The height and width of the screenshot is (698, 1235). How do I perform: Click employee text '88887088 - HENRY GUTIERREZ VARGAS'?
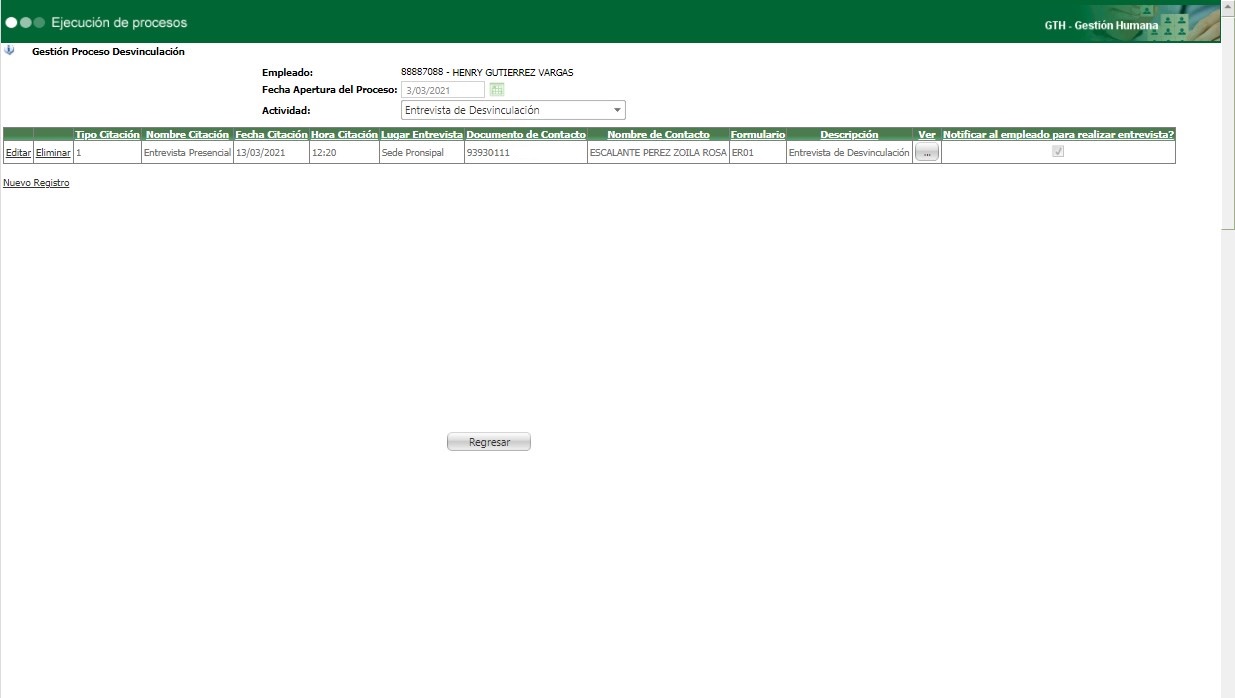pos(487,72)
